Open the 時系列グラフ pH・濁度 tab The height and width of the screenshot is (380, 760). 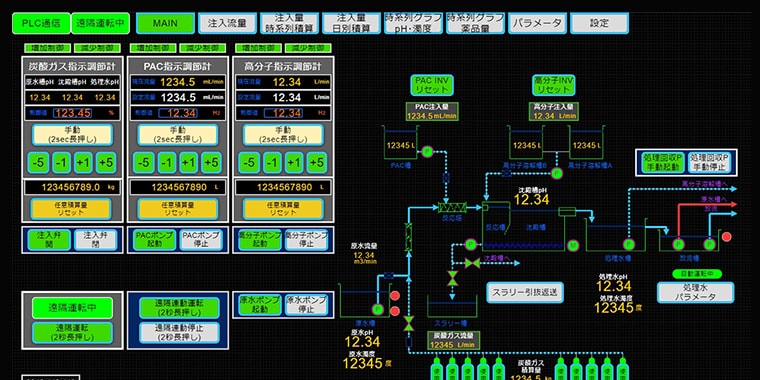coord(413,23)
